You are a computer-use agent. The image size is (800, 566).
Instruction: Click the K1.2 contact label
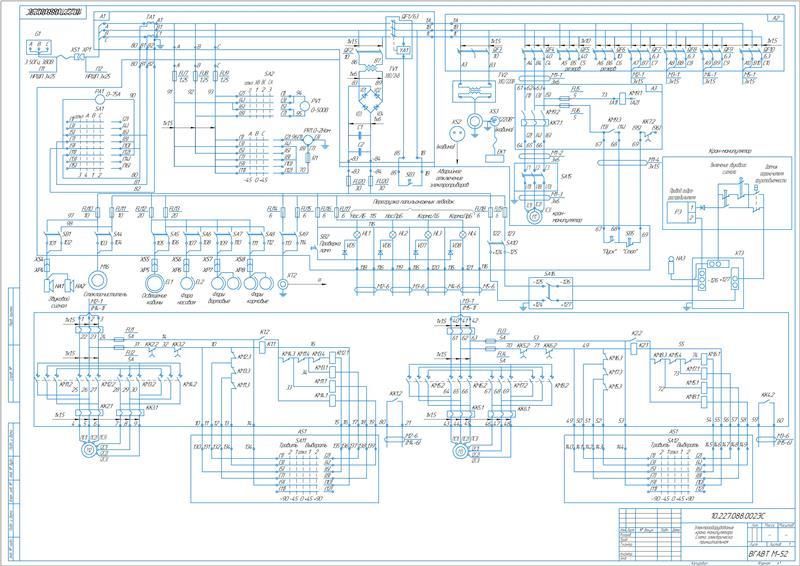pos(264,332)
